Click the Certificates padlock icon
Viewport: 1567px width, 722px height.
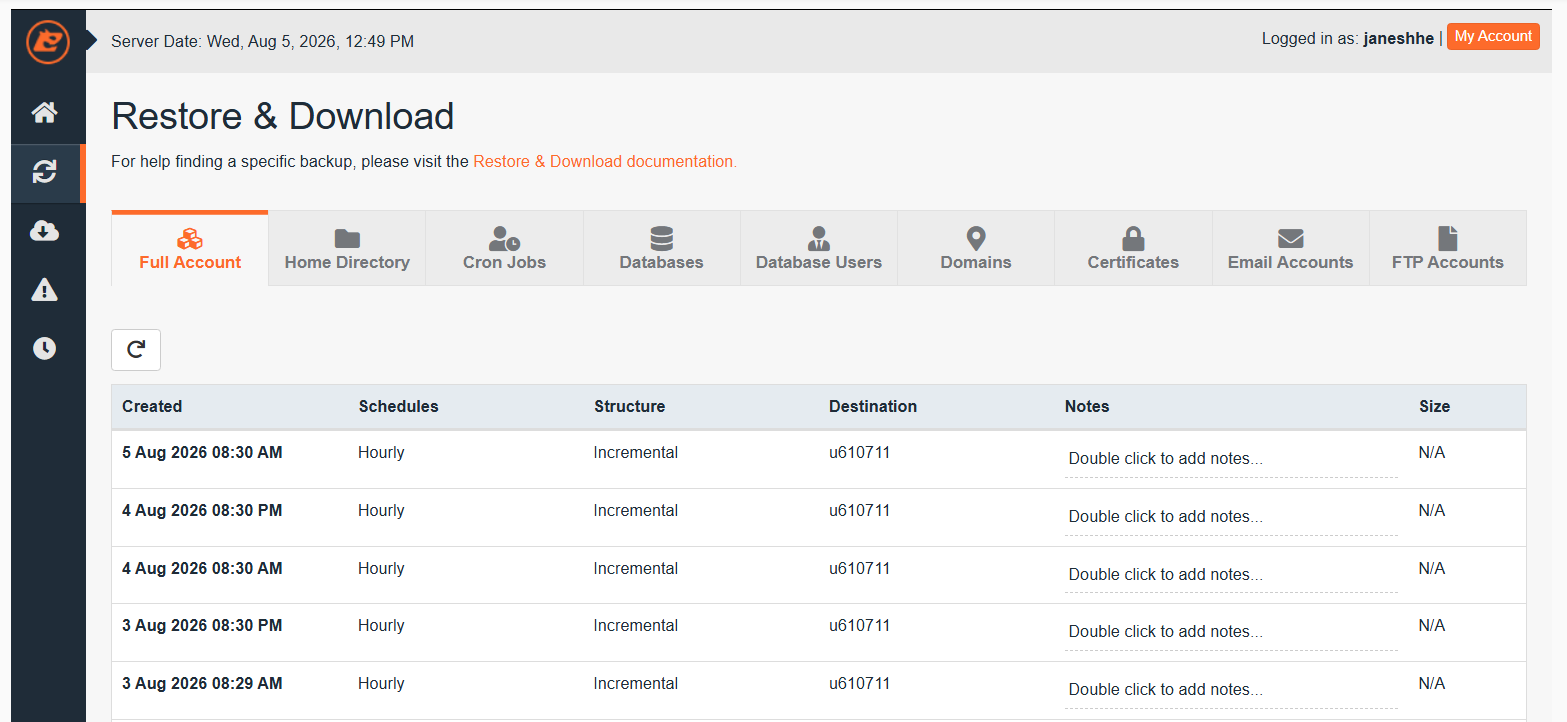[x=1133, y=238]
